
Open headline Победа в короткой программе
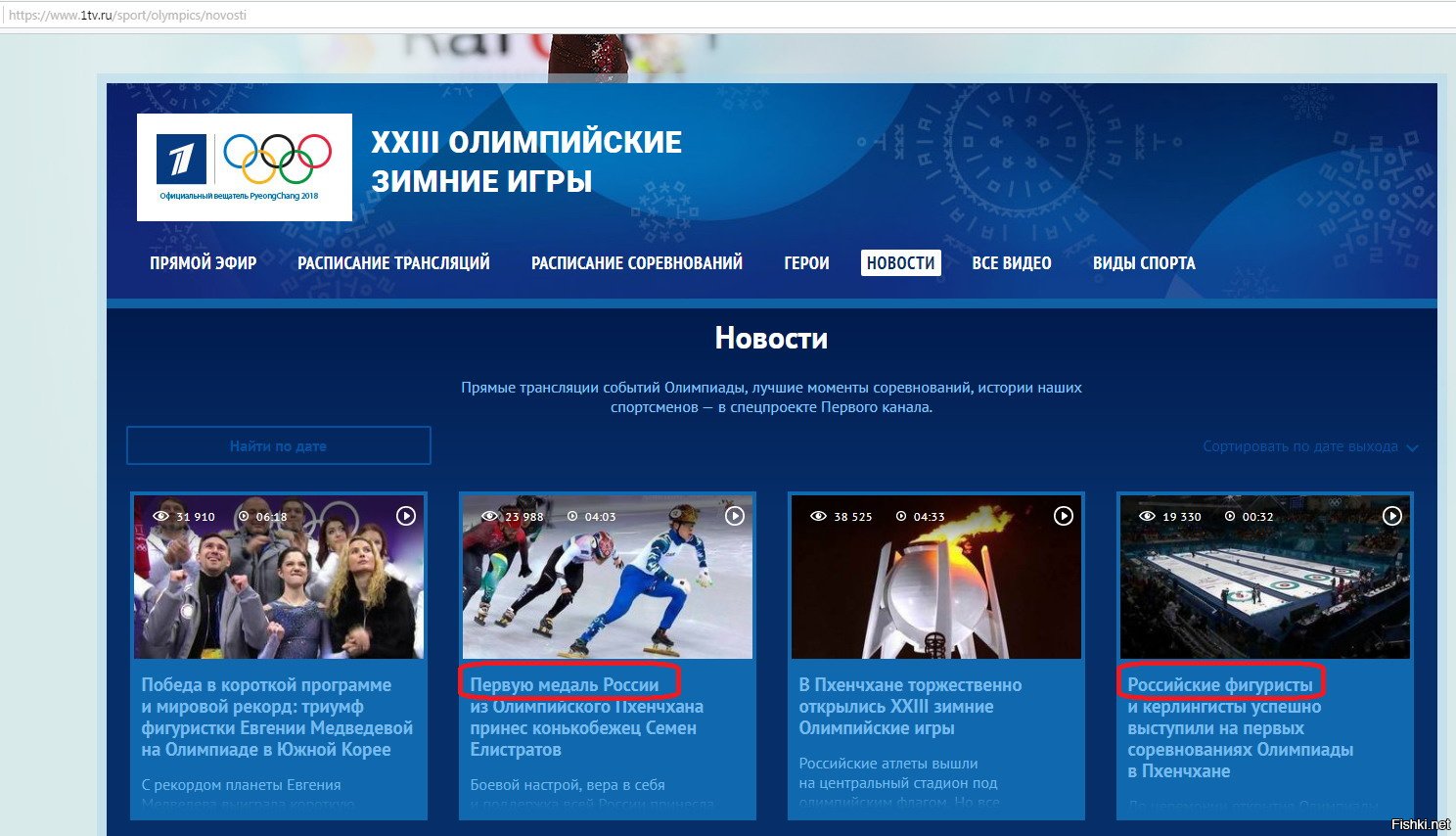click(277, 718)
